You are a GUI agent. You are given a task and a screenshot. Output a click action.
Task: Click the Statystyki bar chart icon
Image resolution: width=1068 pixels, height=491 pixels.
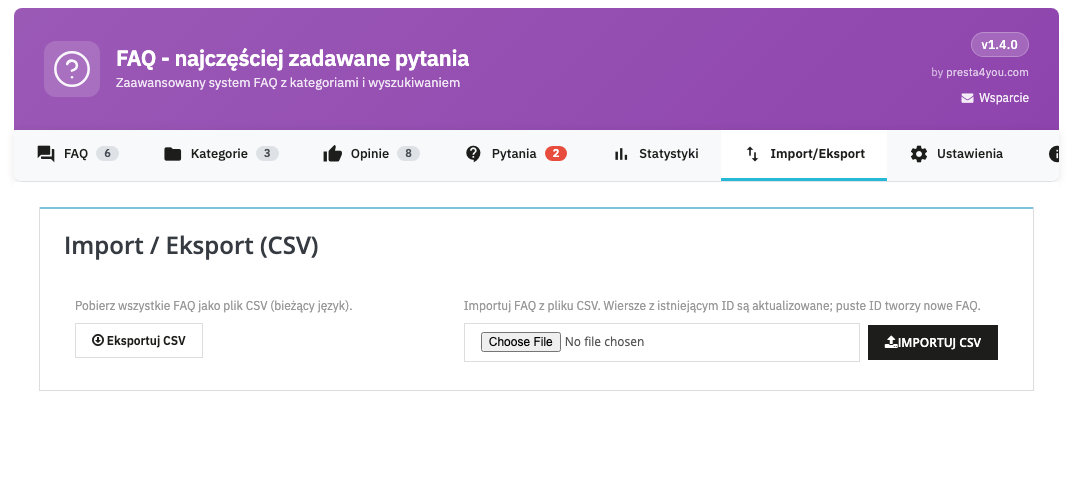pyautogui.click(x=621, y=154)
